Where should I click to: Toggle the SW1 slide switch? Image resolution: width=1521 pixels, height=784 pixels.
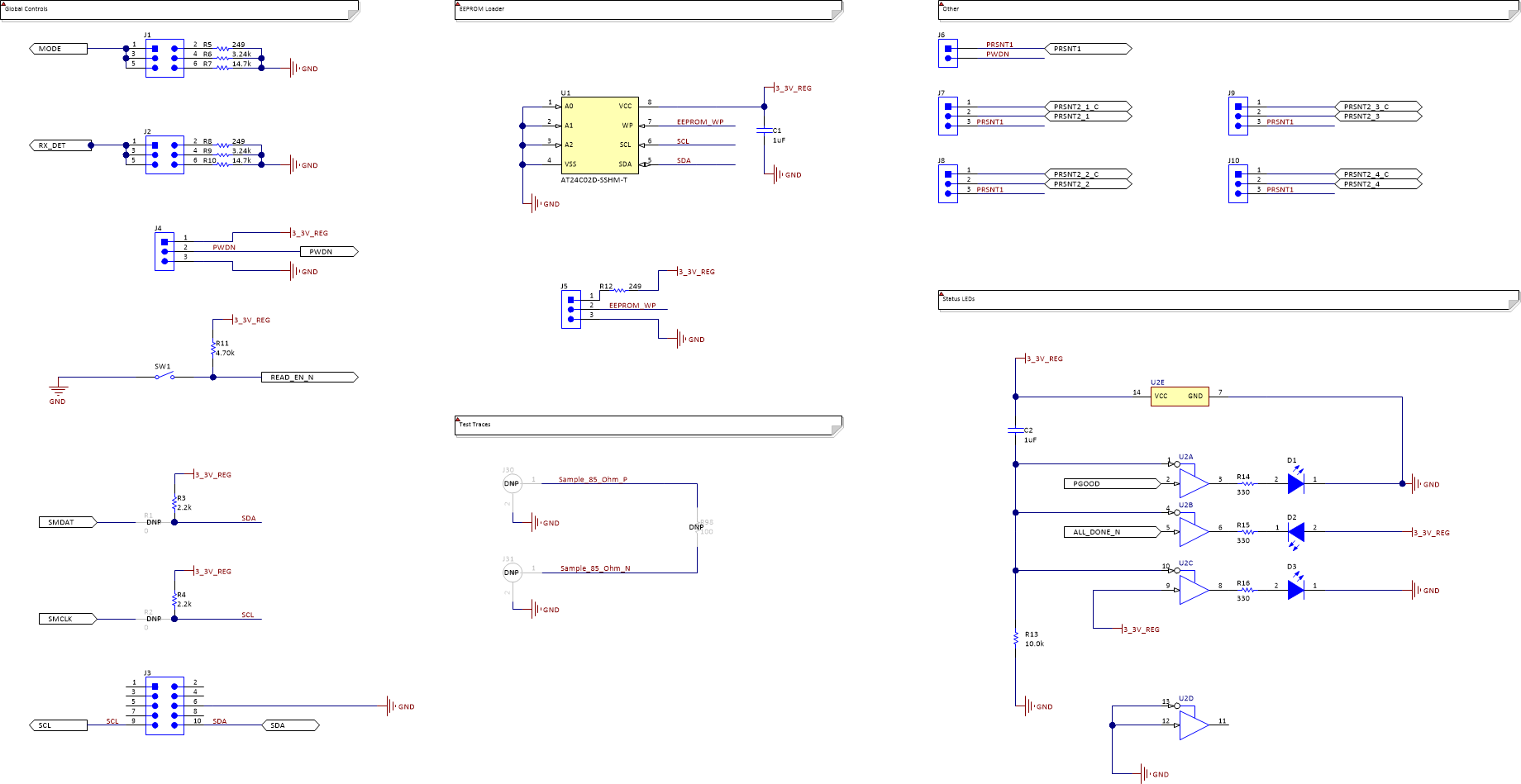point(164,376)
